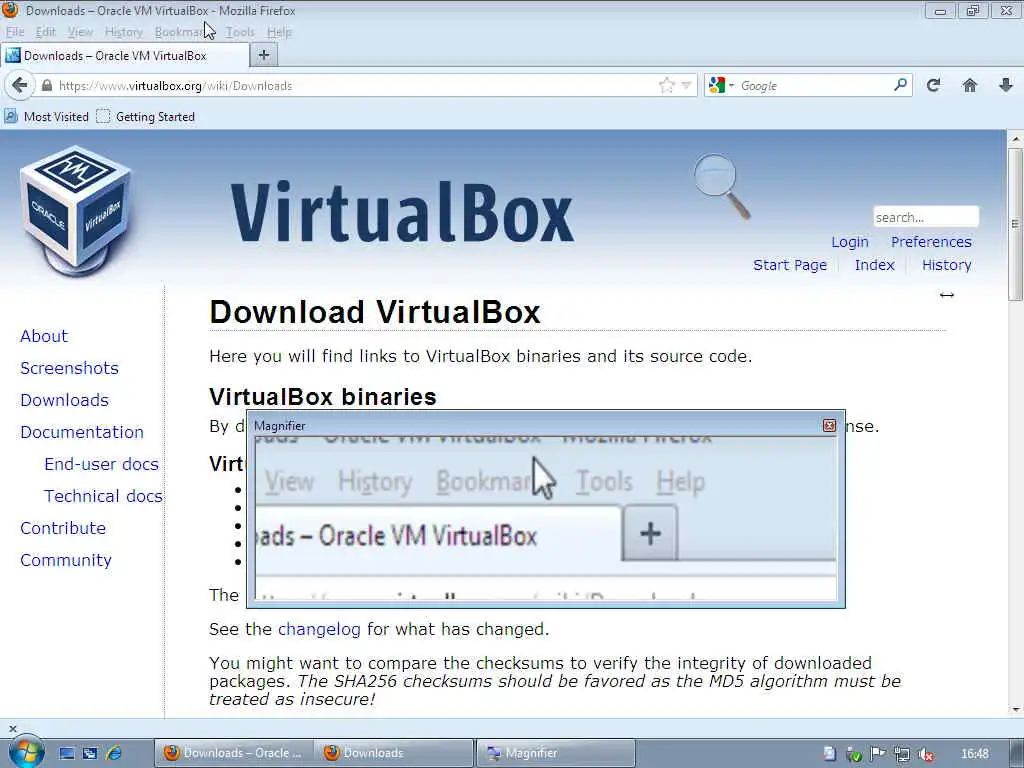Switch to Magnifier taskbar button

tap(555, 753)
